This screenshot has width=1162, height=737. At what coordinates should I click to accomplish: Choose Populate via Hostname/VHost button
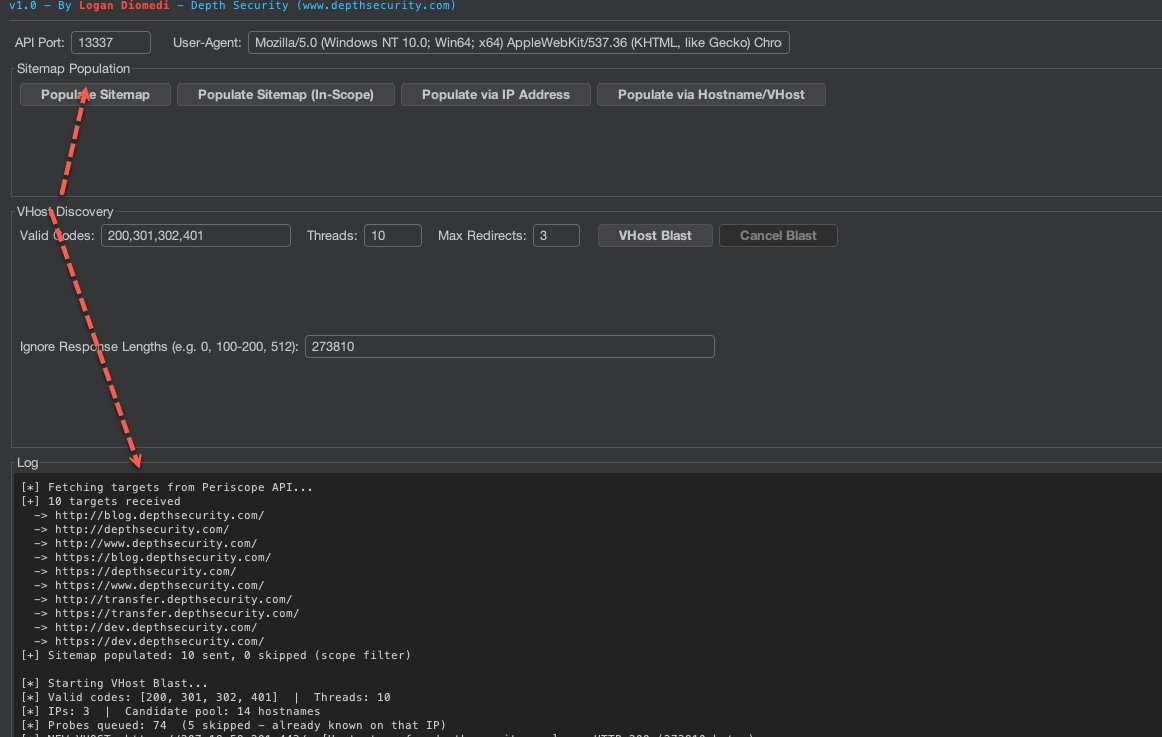coord(711,95)
